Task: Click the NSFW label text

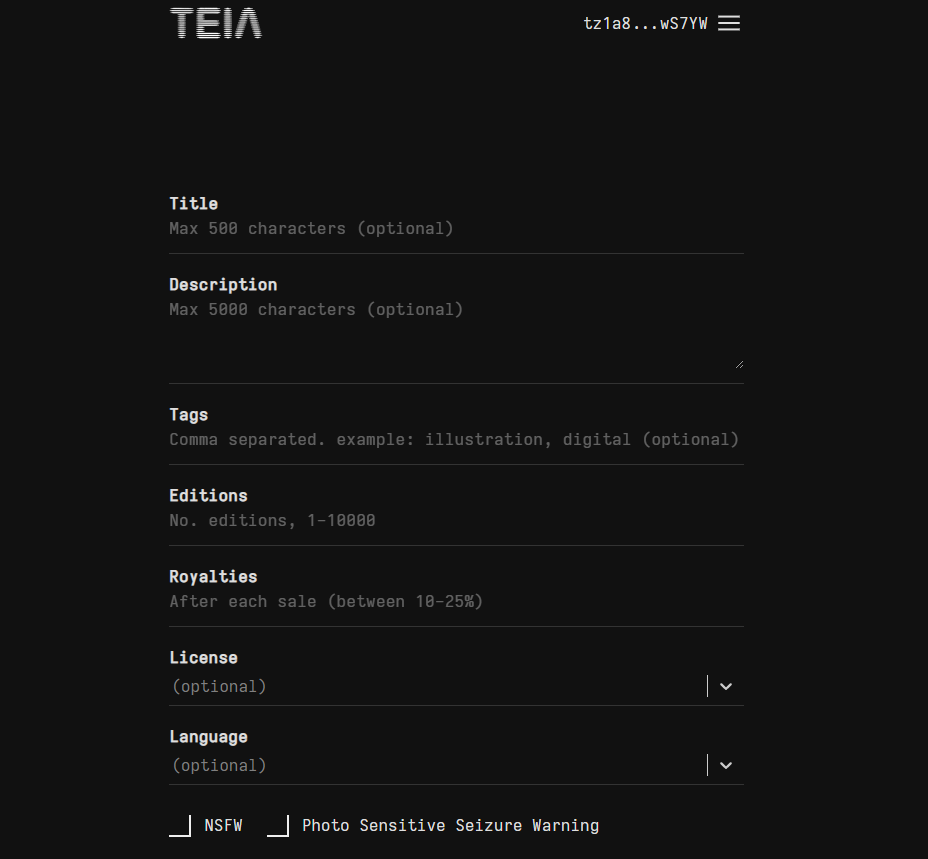Action: tap(223, 826)
